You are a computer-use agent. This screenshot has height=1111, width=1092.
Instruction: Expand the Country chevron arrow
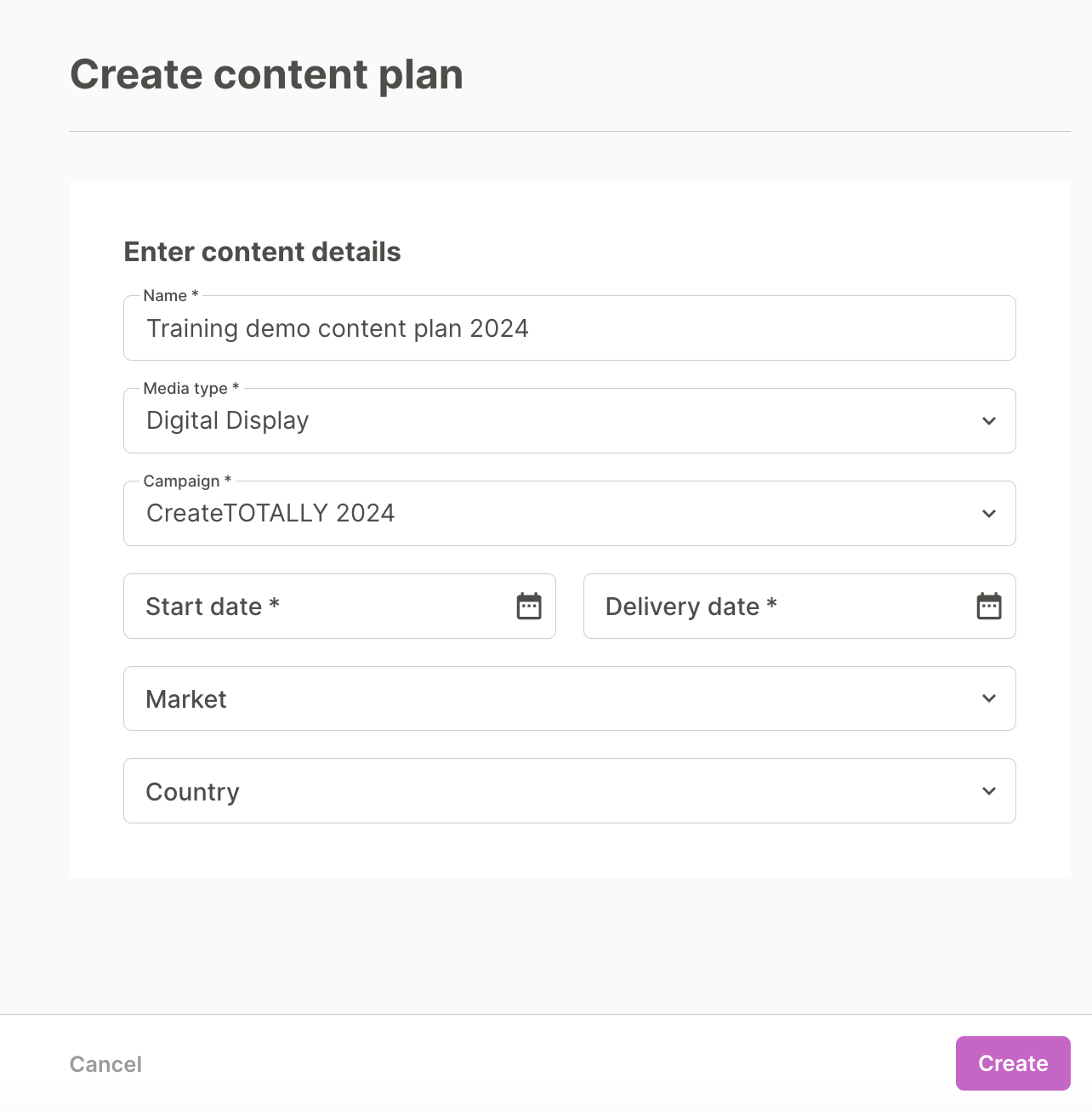[989, 791]
